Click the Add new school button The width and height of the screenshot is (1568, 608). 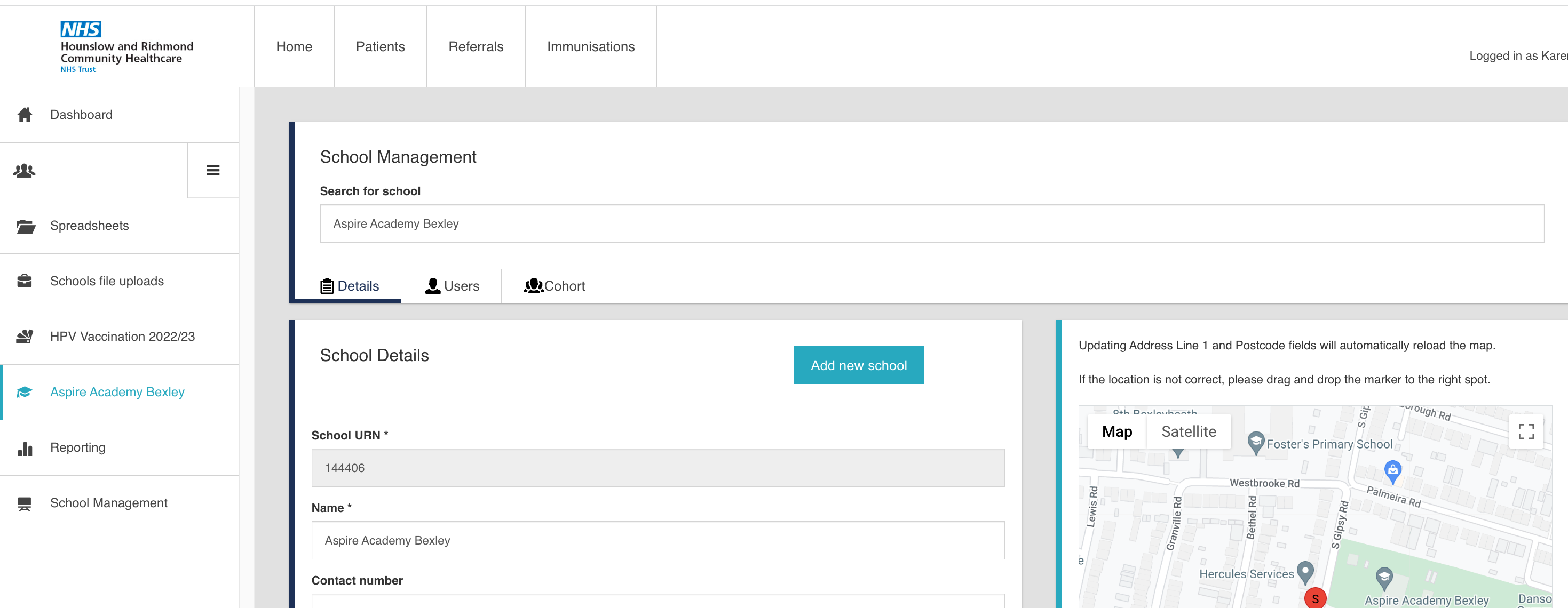click(x=858, y=365)
